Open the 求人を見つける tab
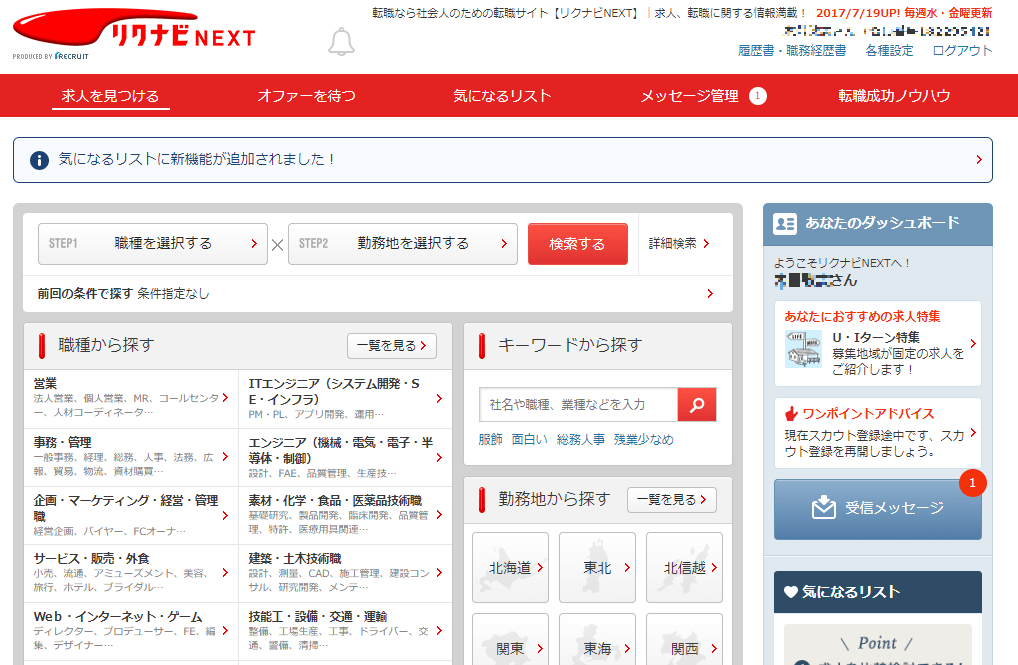The width and height of the screenshot is (1018, 665). (110, 96)
